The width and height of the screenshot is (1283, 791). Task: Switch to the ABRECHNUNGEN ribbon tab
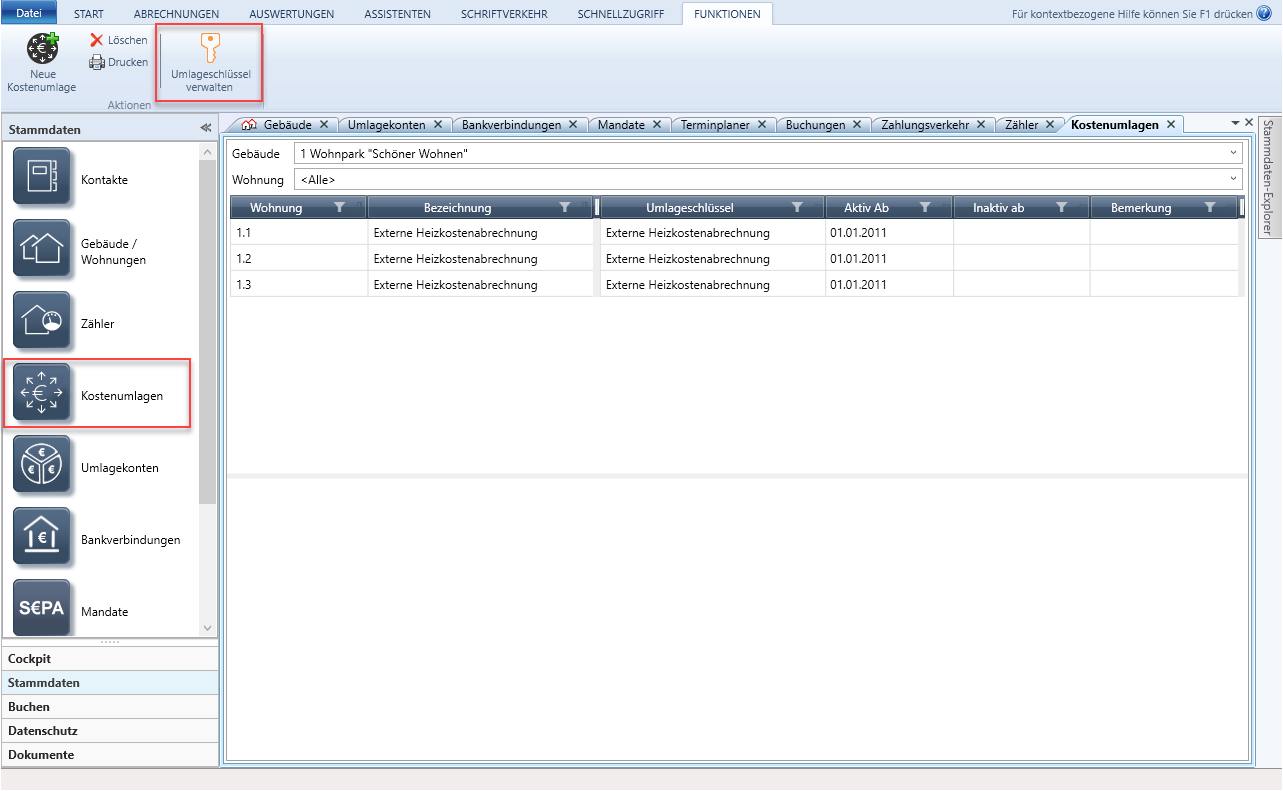[176, 14]
